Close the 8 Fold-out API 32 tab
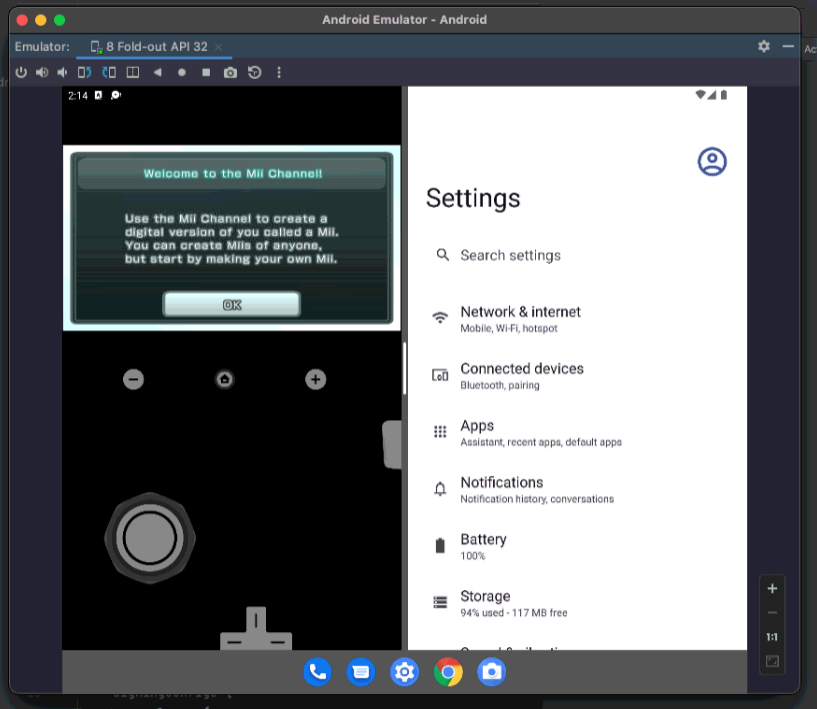 click(x=218, y=47)
